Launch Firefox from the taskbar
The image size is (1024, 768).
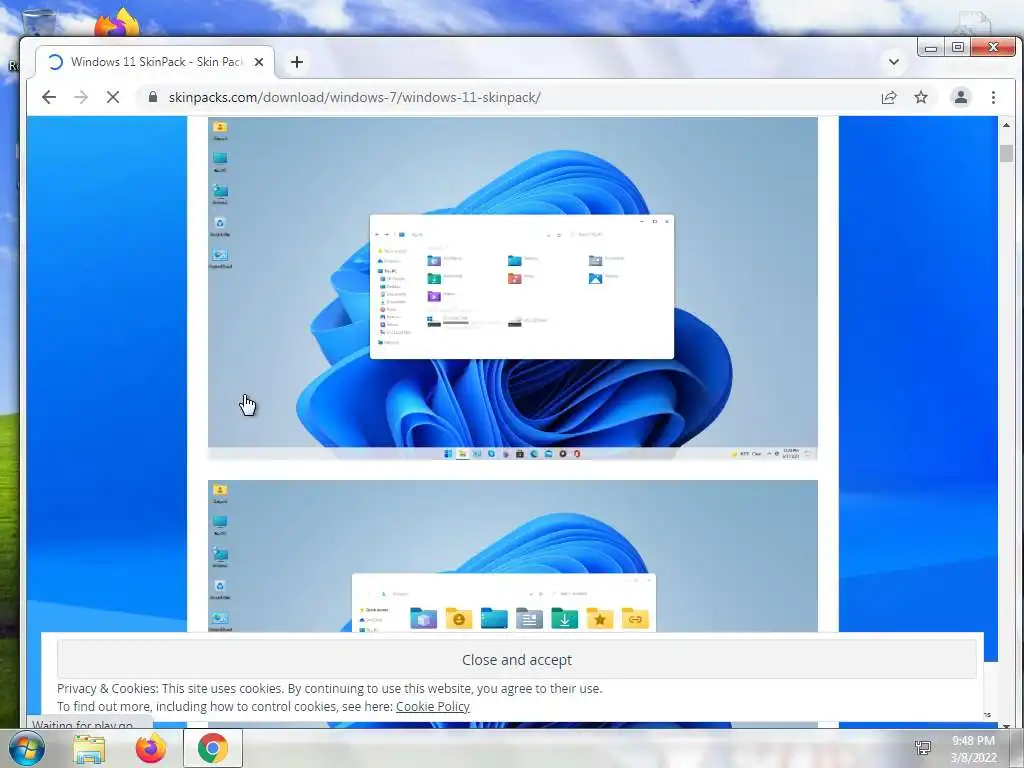click(x=150, y=748)
